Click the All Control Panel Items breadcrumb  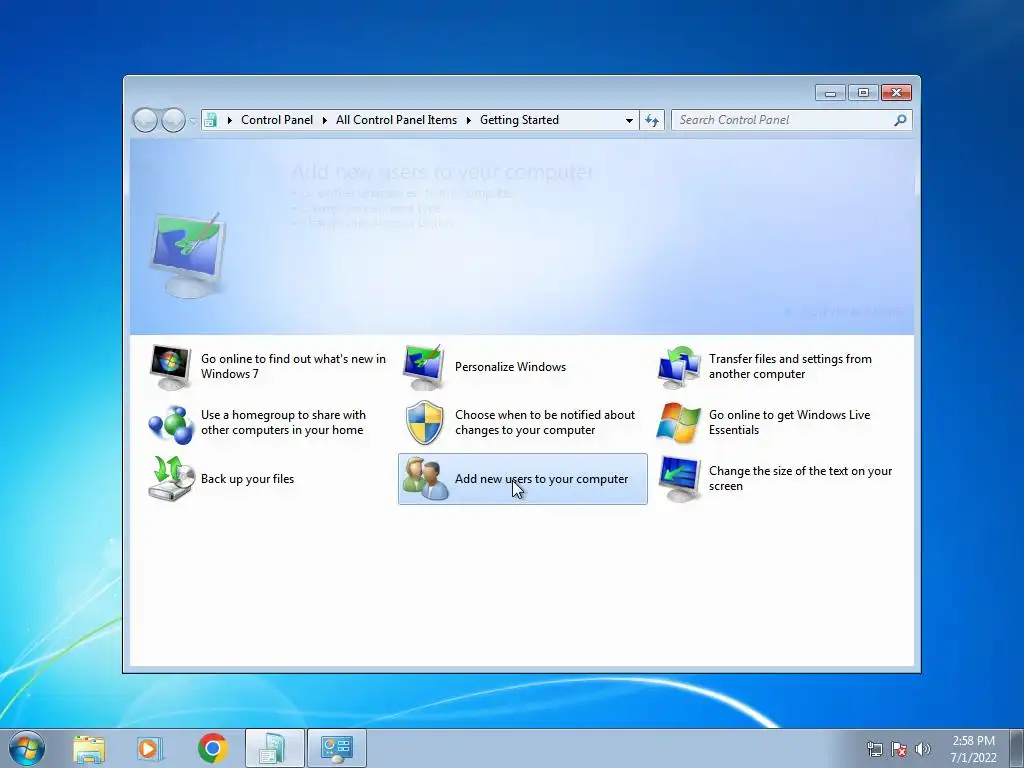396,120
